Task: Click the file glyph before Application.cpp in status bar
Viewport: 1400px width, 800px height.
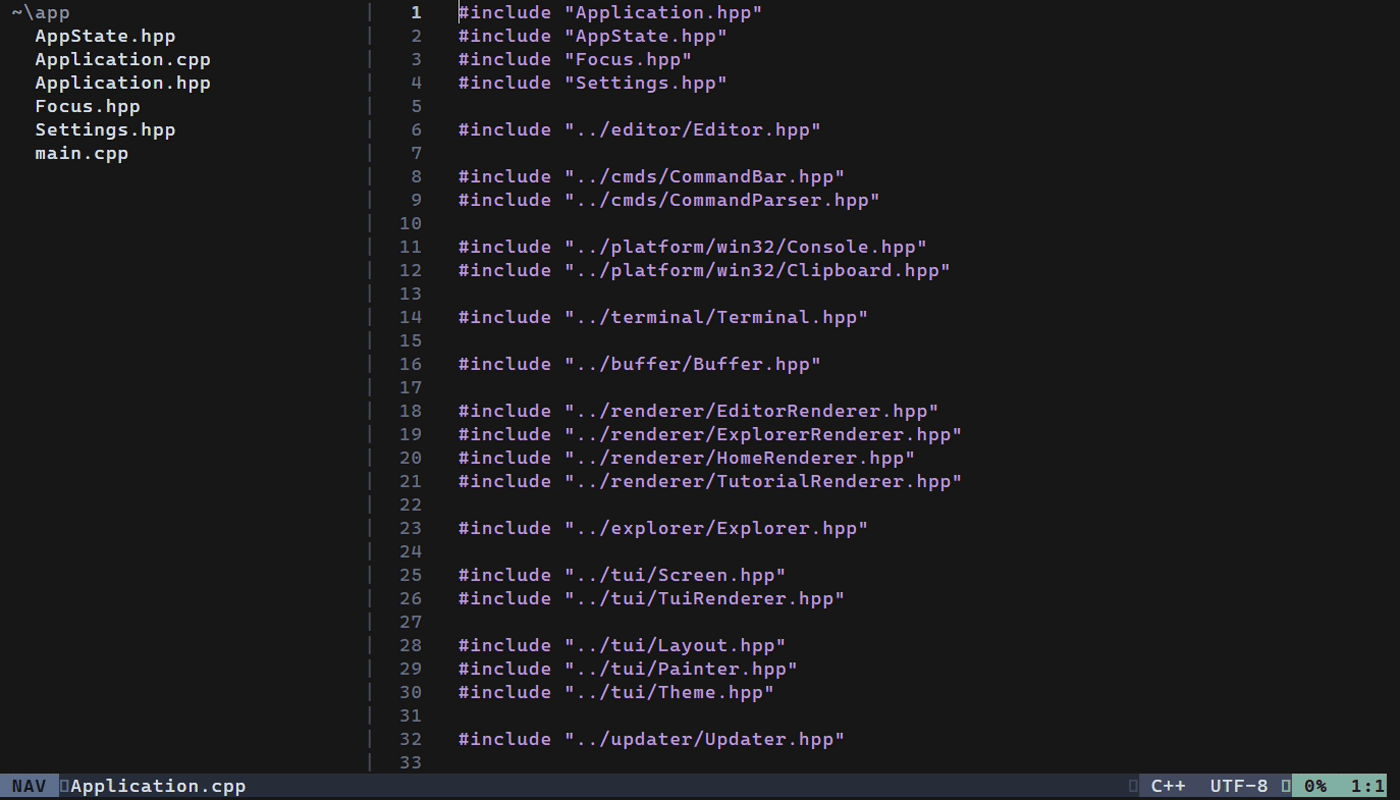Action: pos(64,786)
